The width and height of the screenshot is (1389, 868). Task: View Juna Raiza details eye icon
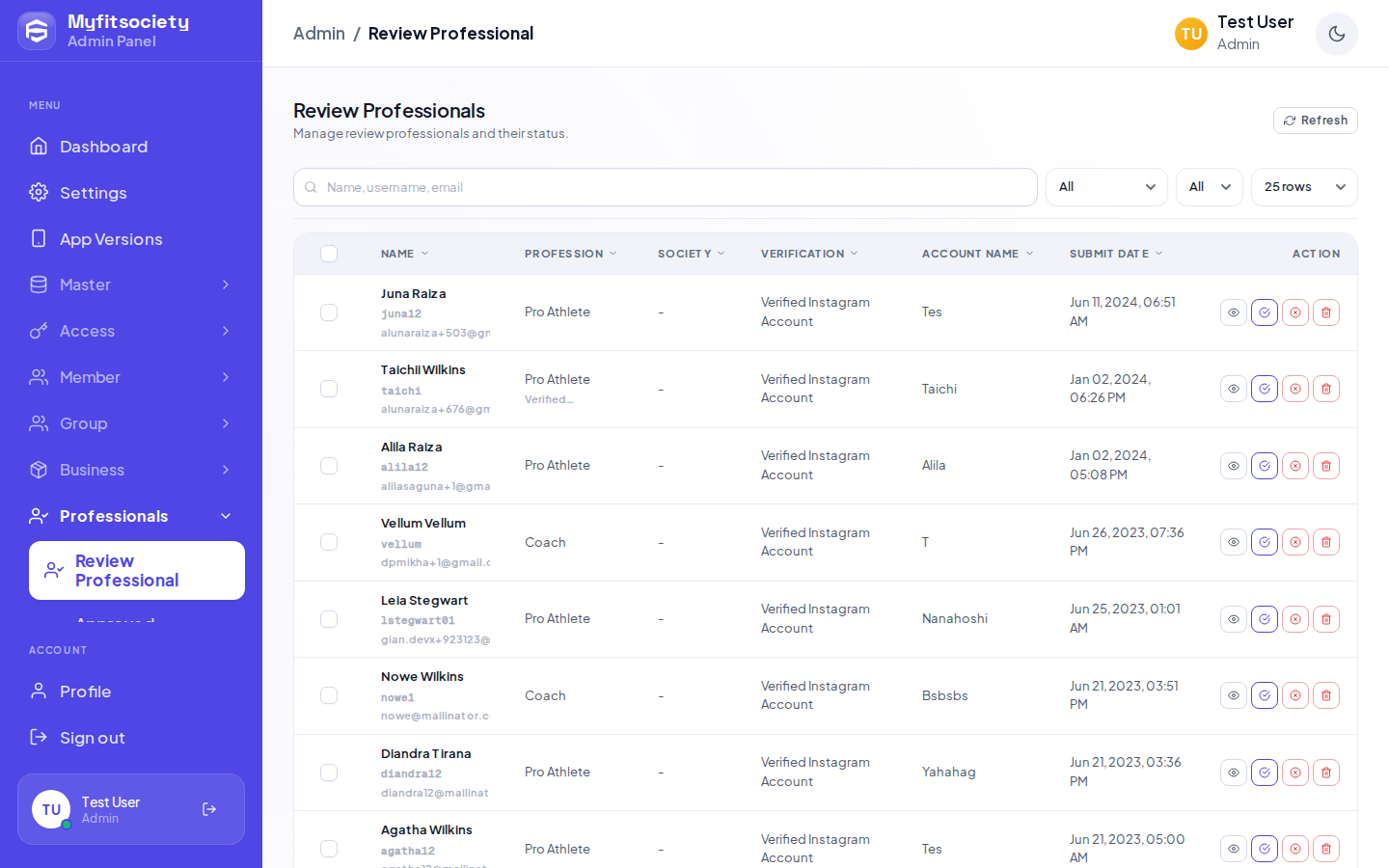click(1233, 312)
